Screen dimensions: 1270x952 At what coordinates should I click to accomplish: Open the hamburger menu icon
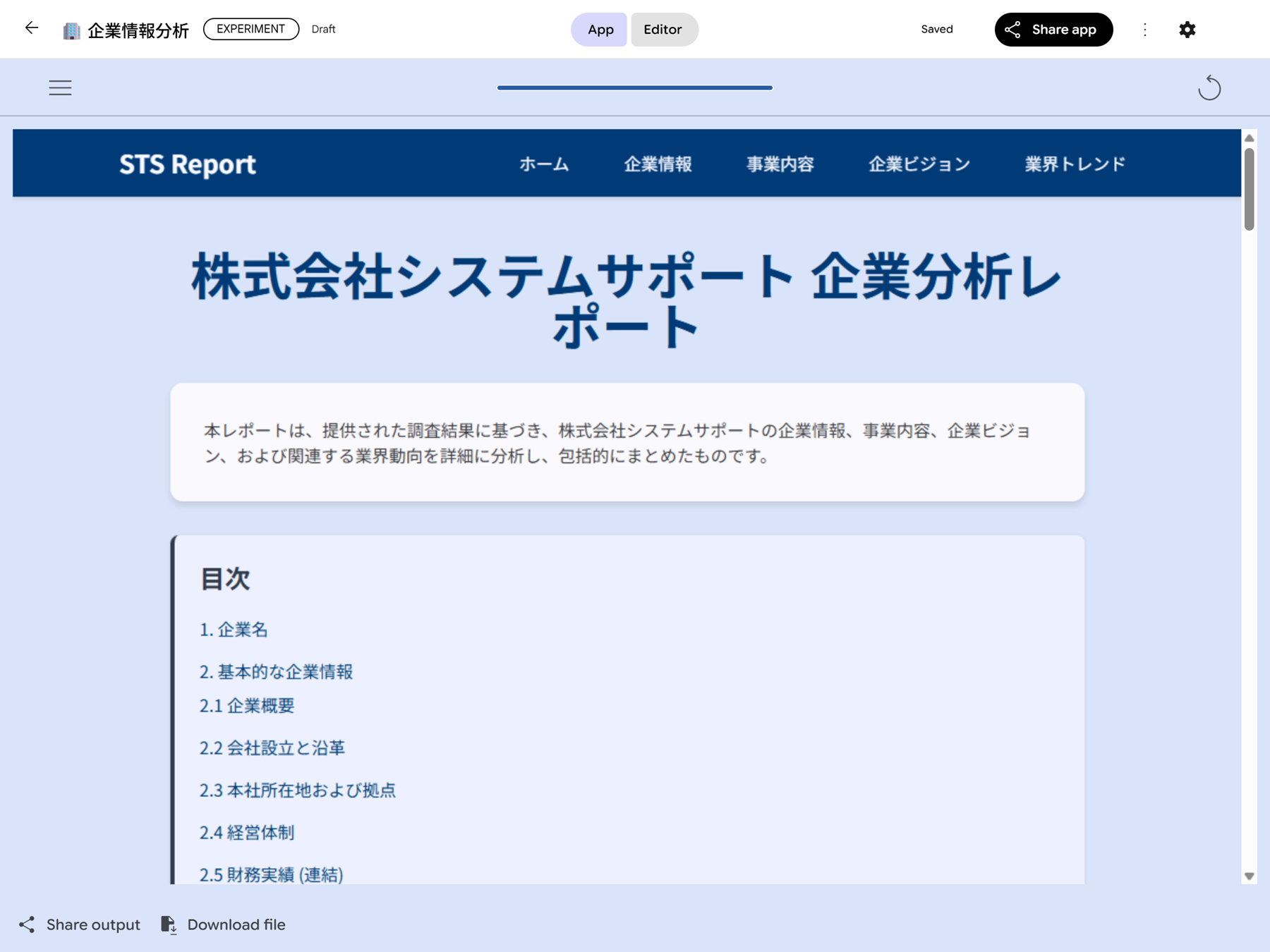(x=60, y=87)
